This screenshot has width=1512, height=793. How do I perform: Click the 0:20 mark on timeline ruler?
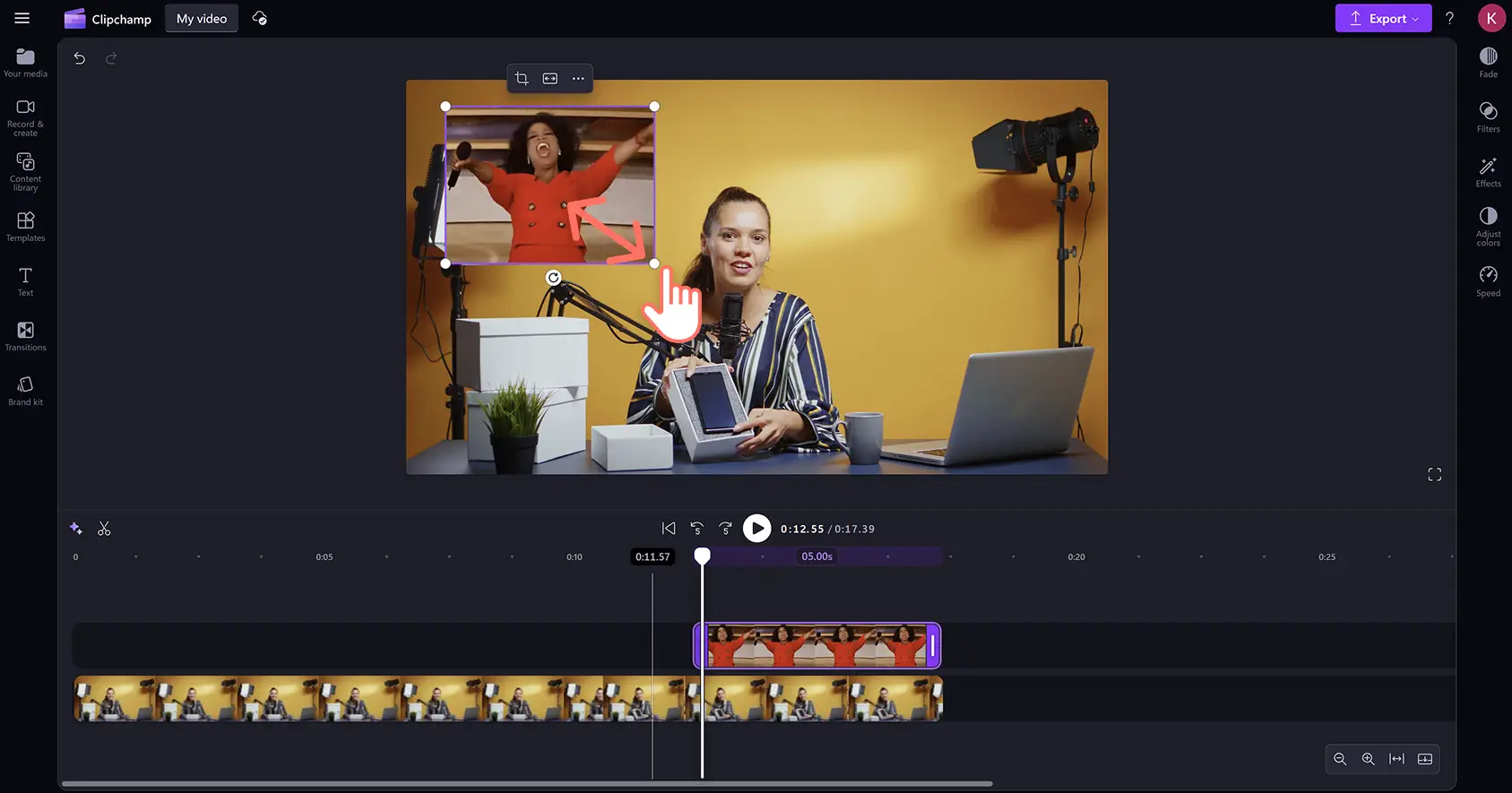[x=1076, y=556]
